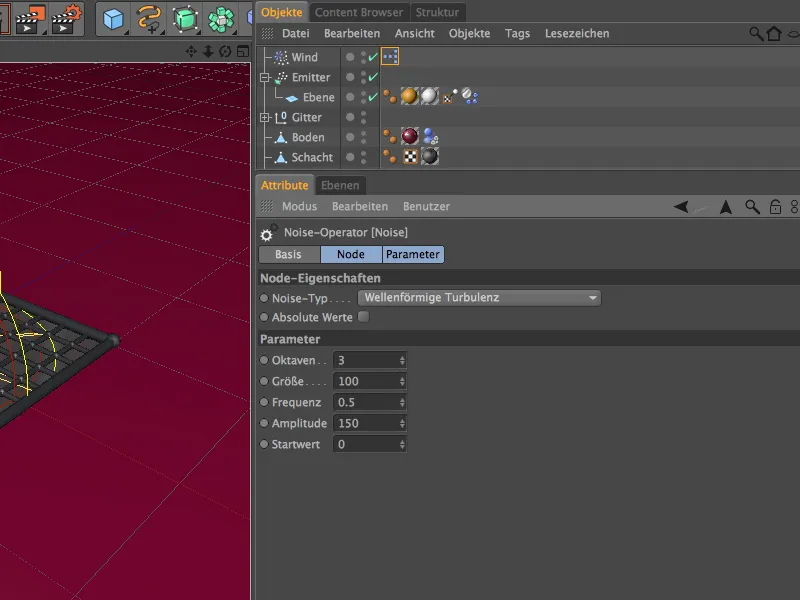Select the dark sphere material tag on Schacht
800x600 pixels.
tap(430, 156)
